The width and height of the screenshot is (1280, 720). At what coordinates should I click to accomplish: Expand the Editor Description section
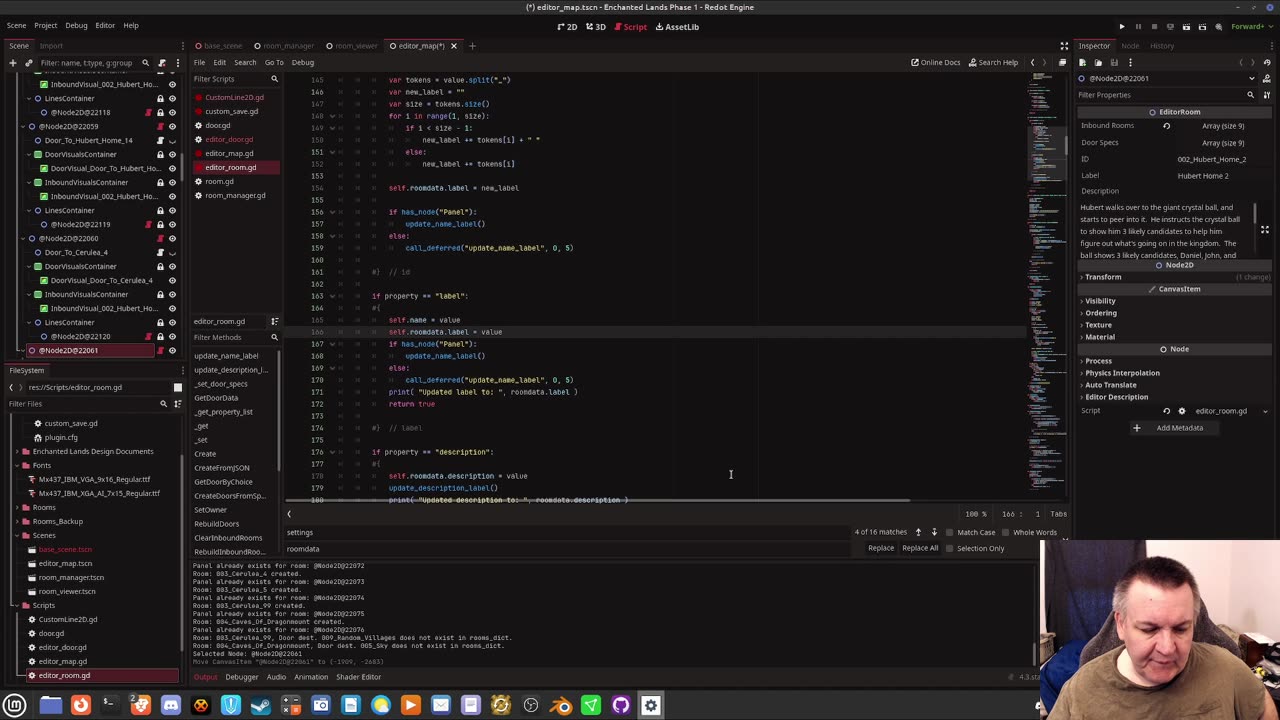click(1116, 397)
